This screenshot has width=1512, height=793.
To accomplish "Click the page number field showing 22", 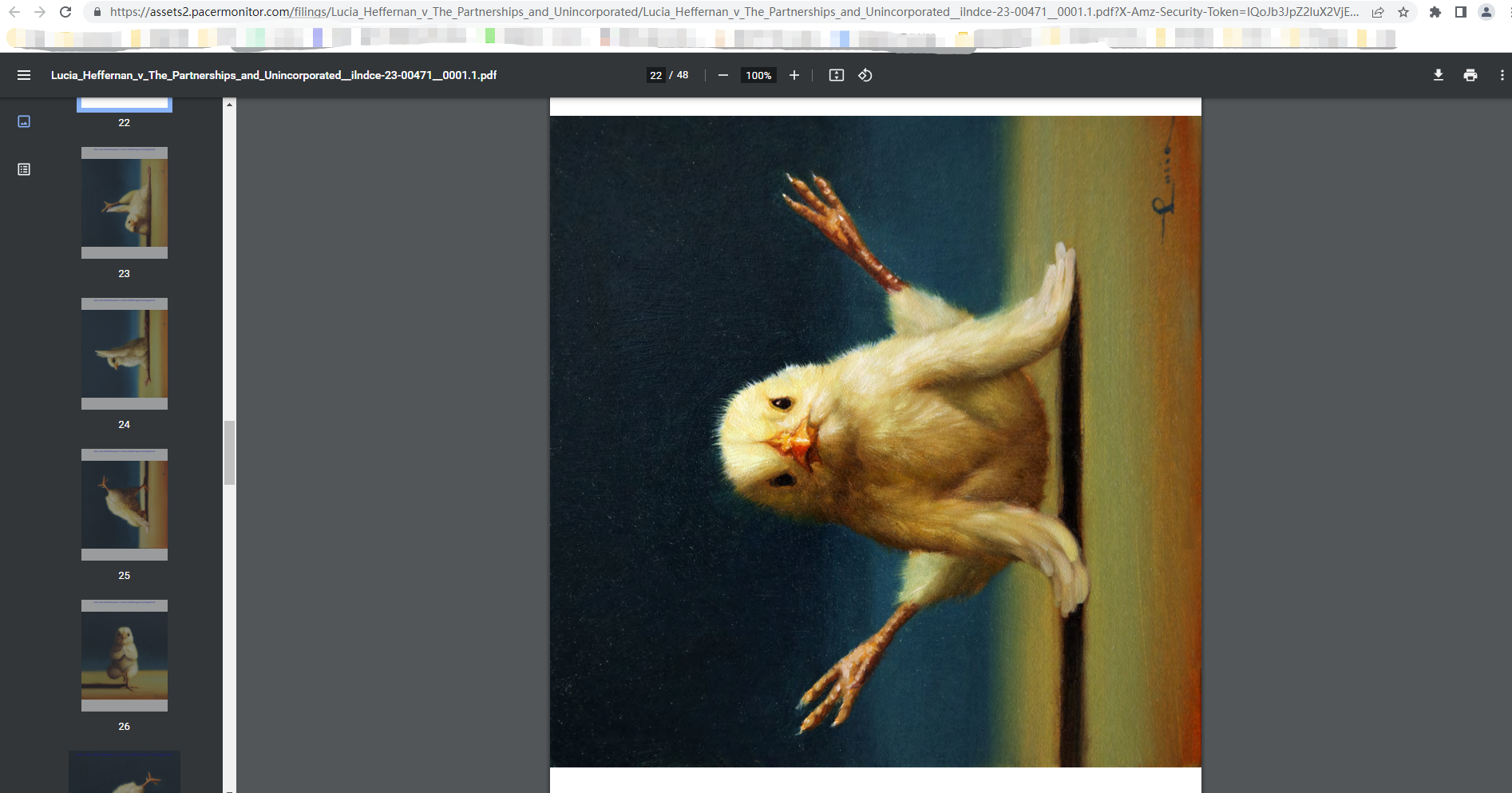I will [655, 75].
